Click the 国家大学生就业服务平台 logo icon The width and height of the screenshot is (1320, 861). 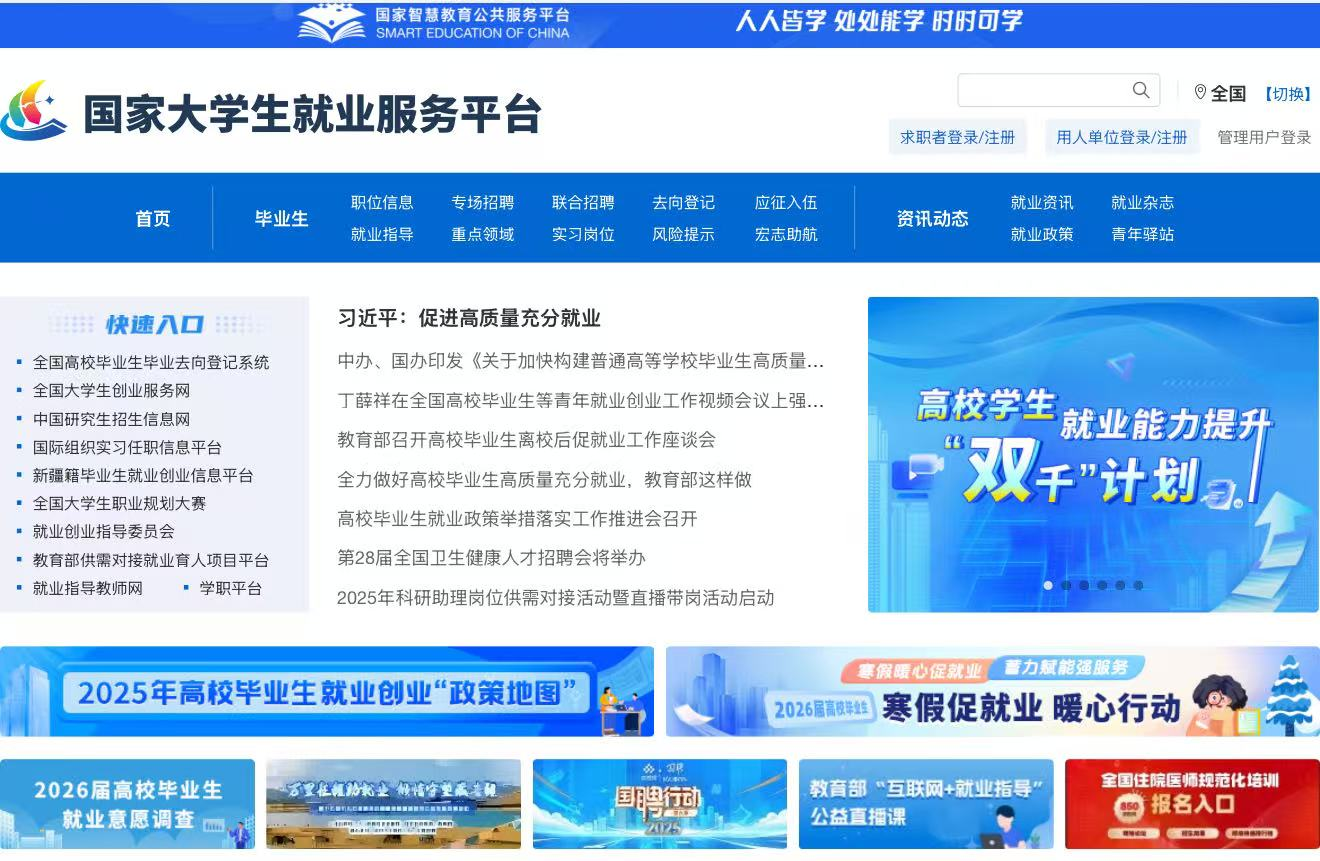34,111
